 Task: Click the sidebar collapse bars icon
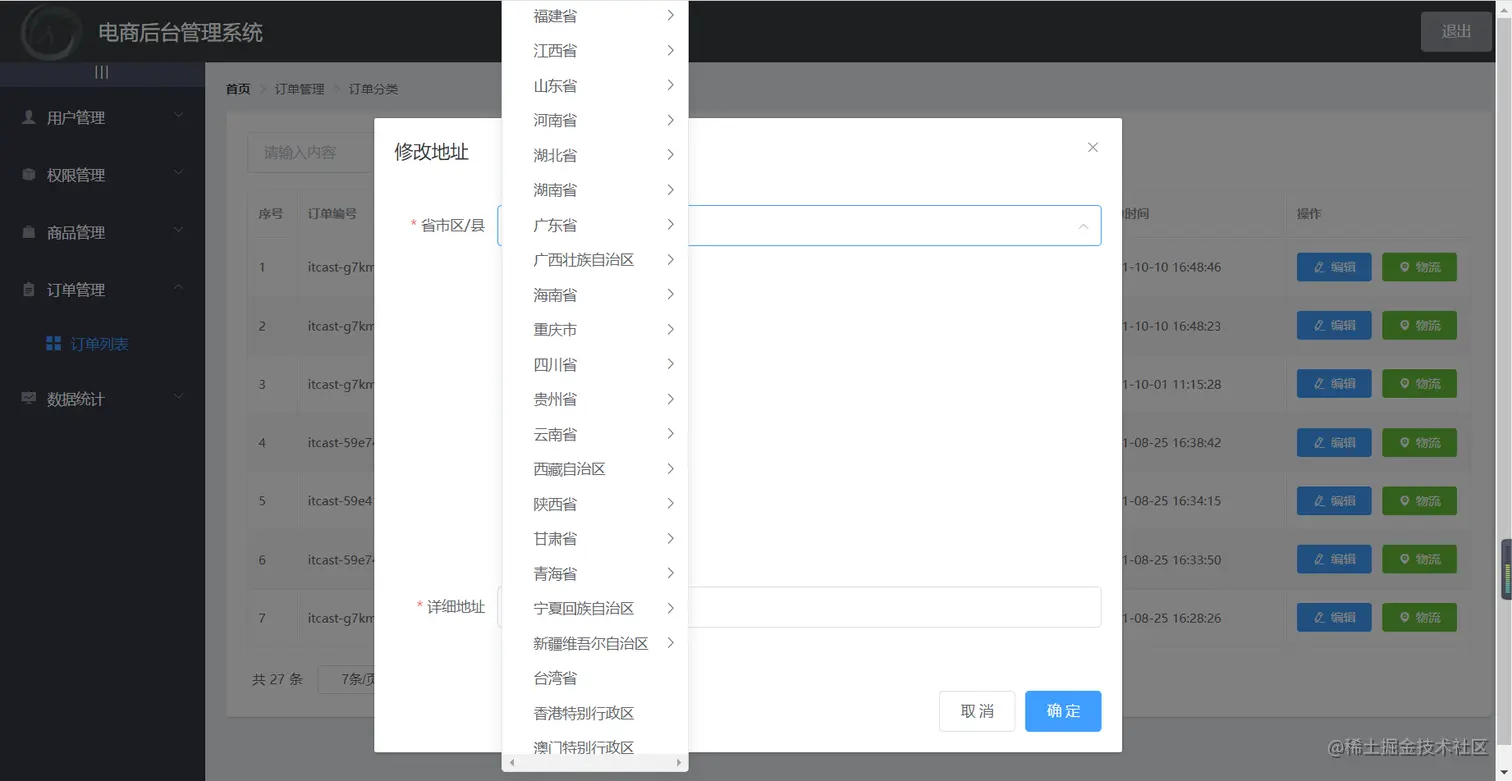[102, 72]
